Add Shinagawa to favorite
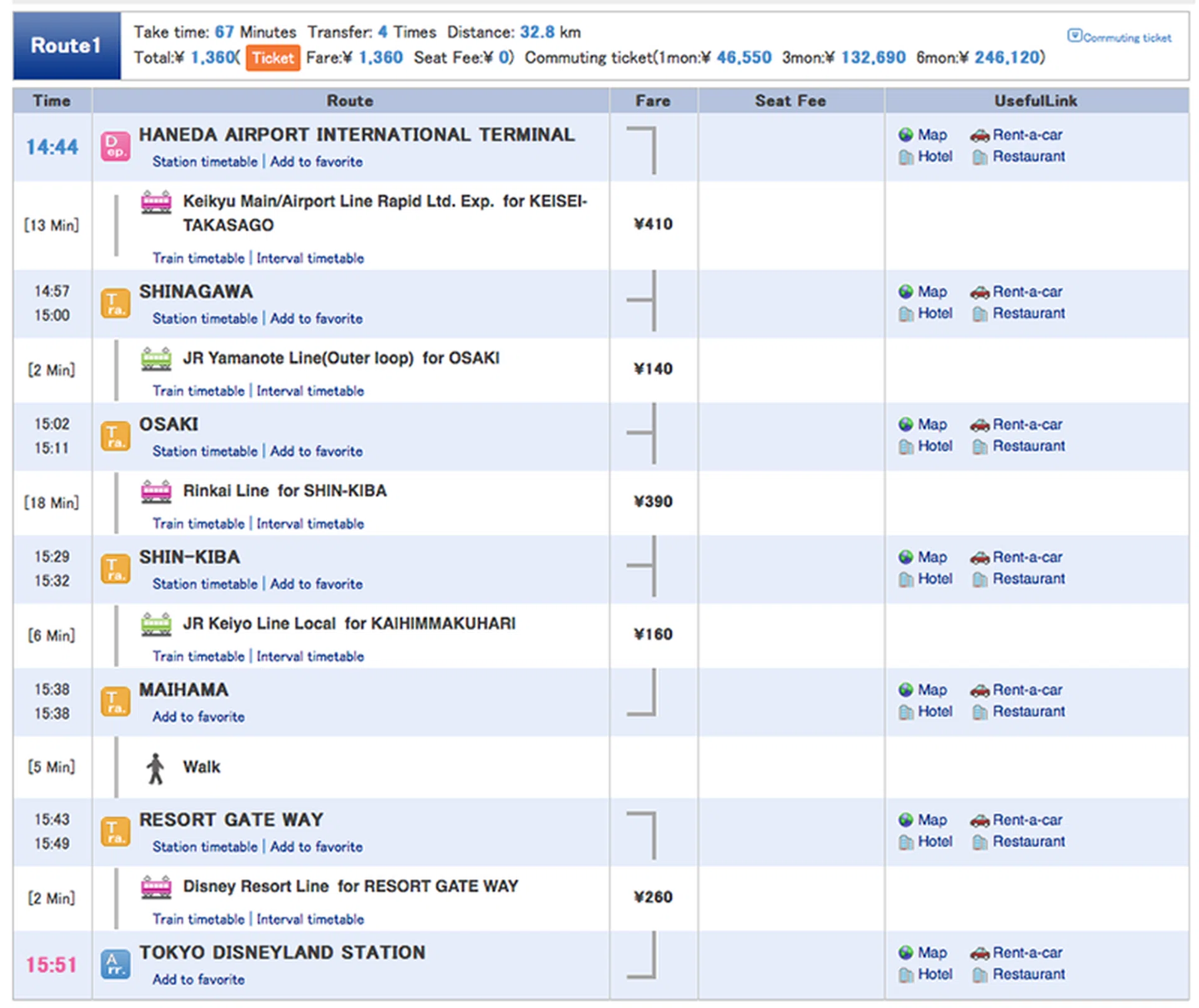Image resolution: width=1199 pixels, height=1008 pixels. click(316, 319)
